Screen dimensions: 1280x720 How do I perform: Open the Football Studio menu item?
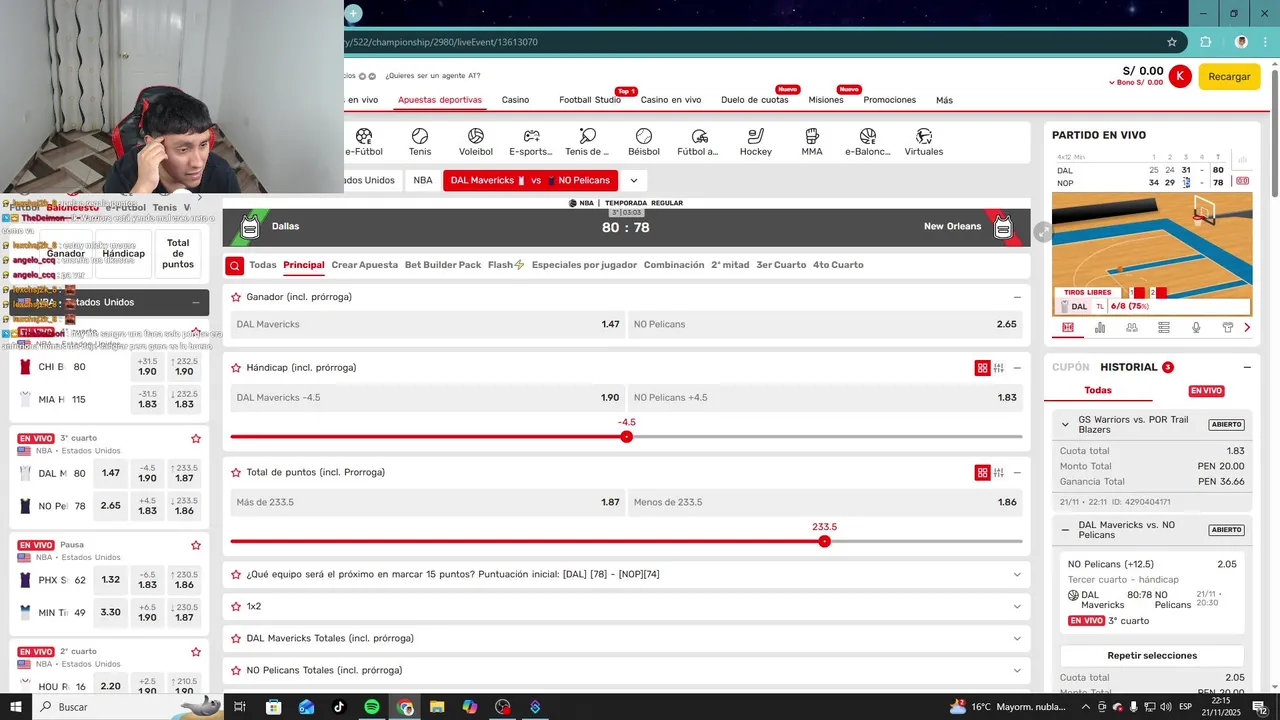point(590,100)
